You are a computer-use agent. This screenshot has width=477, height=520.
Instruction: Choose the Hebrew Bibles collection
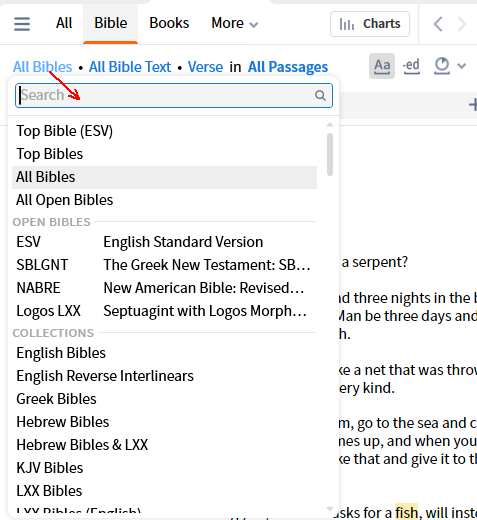point(164,422)
